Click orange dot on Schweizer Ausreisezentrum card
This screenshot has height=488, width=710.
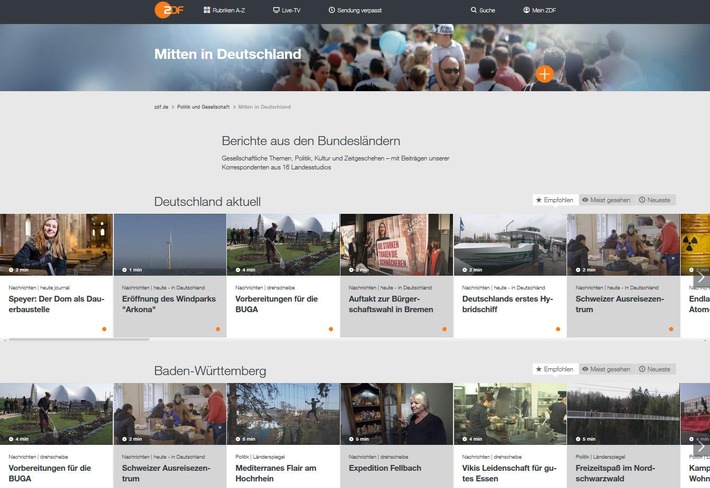coord(671,329)
